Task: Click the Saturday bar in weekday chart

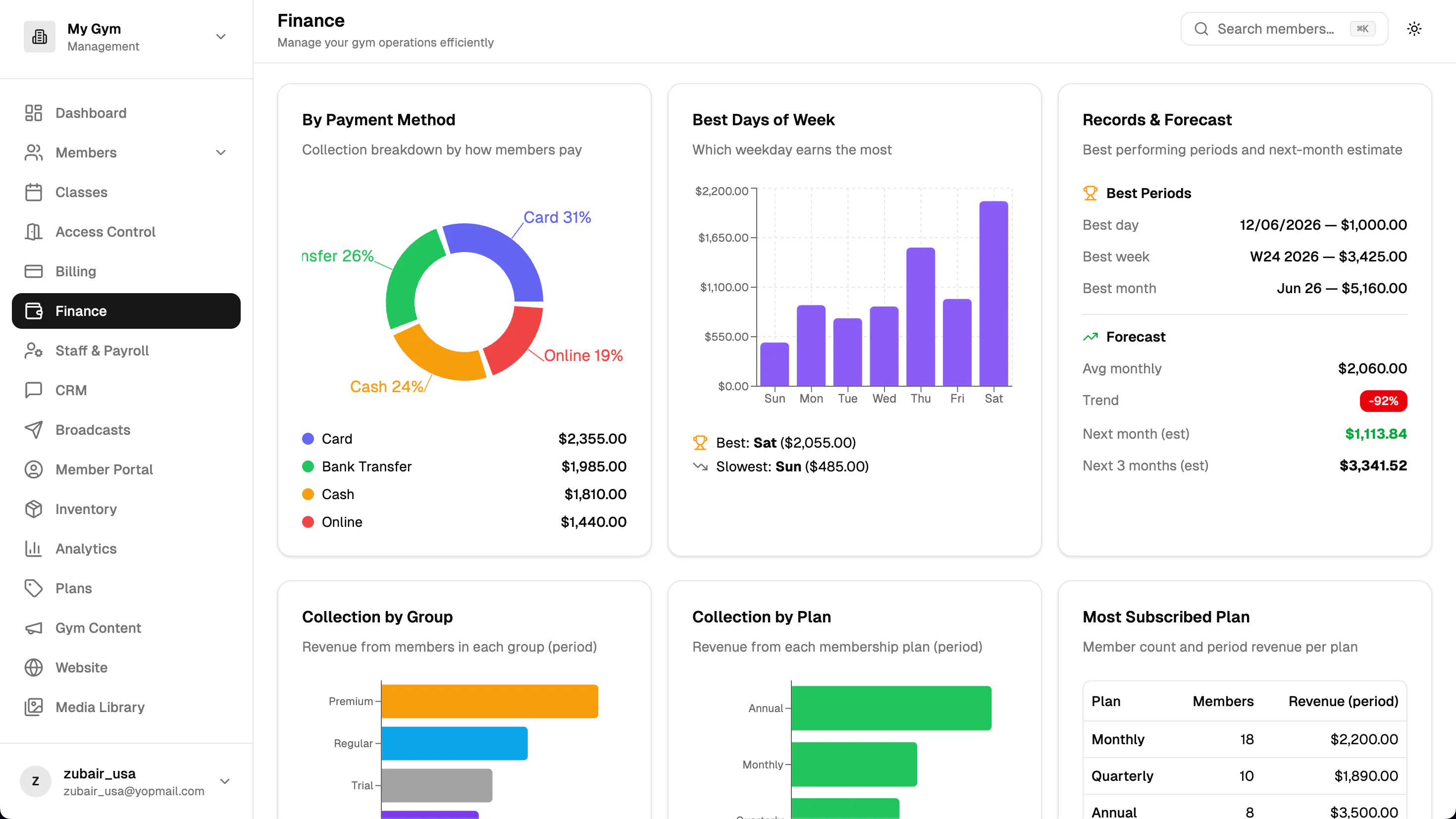Action: (x=993, y=293)
